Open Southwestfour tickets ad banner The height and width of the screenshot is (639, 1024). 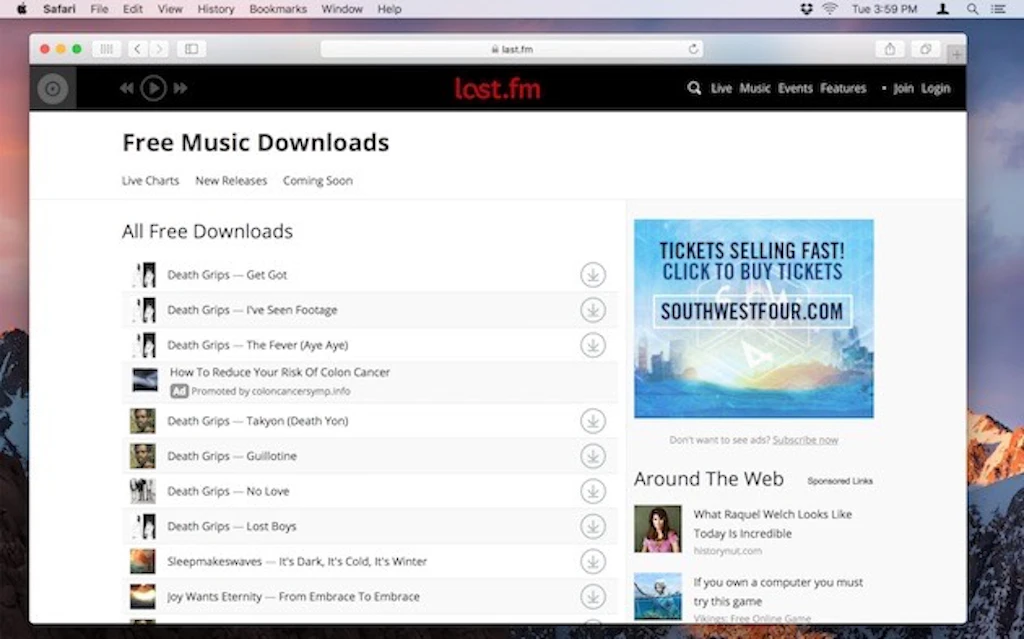754,319
